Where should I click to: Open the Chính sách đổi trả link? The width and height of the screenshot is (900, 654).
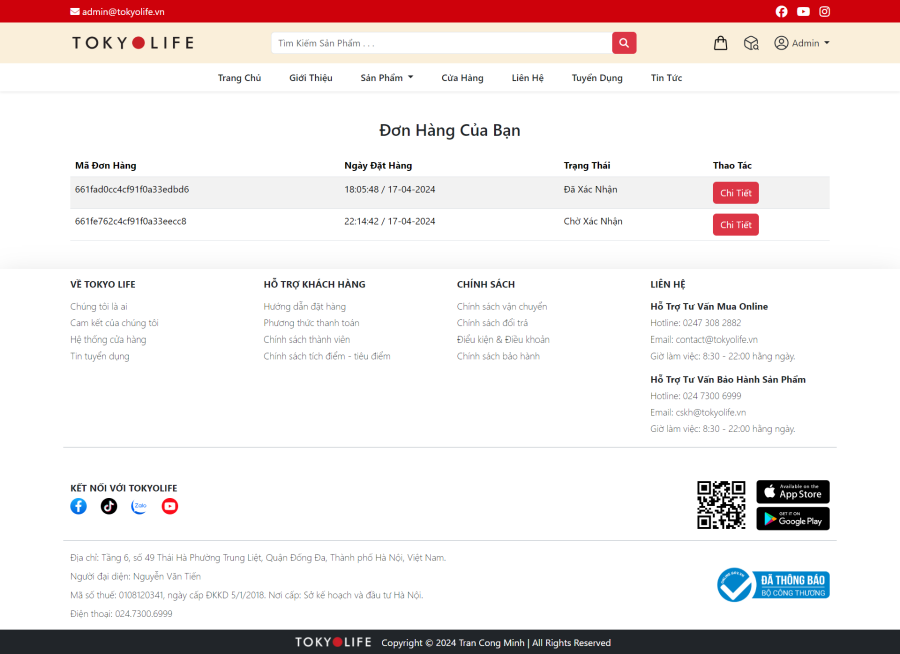coord(492,323)
